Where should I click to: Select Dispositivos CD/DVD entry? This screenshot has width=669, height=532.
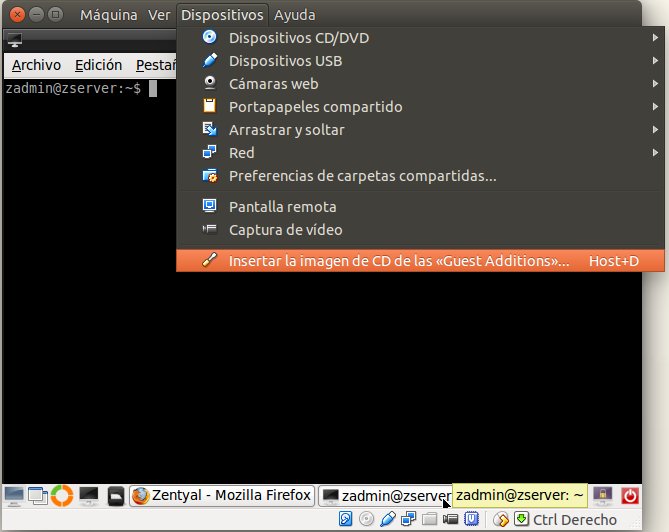(x=420, y=38)
